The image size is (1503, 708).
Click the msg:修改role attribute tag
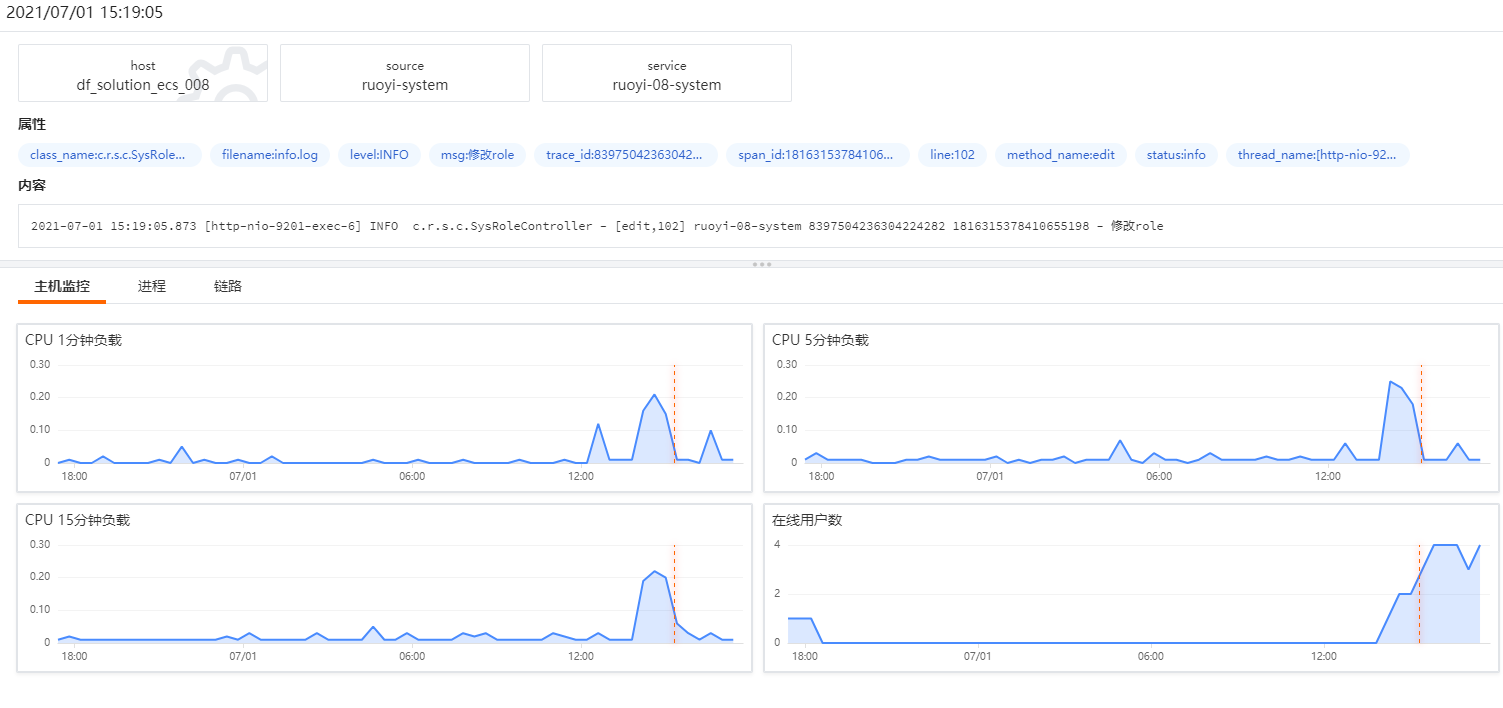click(x=477, y=155)
